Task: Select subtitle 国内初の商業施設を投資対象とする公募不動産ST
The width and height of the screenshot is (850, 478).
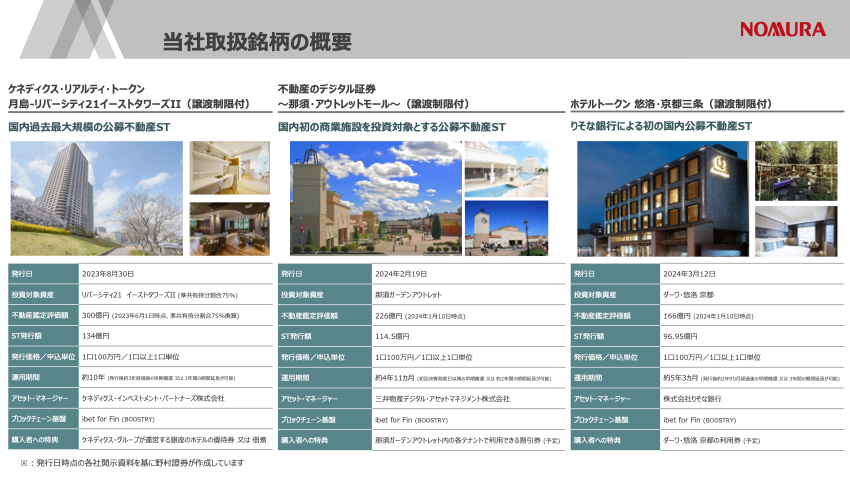Action: coord(392,127)
